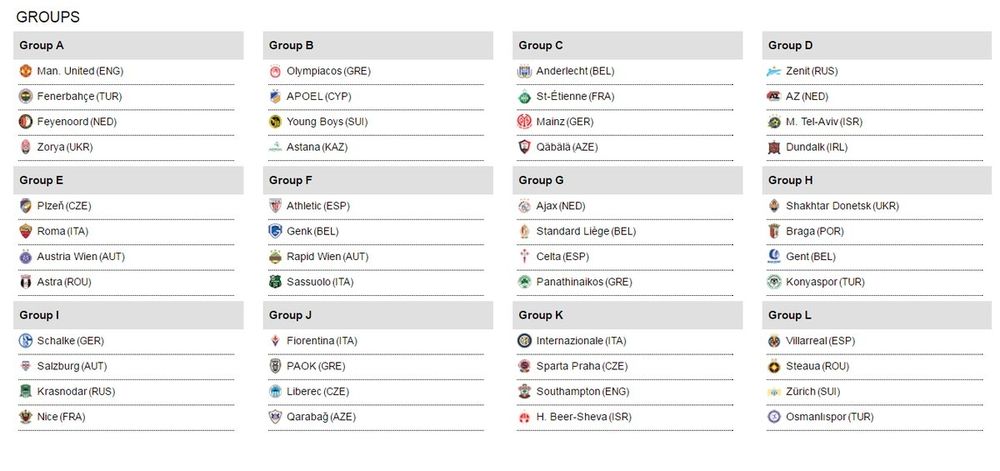Select the Group G header

pyautogui.click(x=628, y=180)
